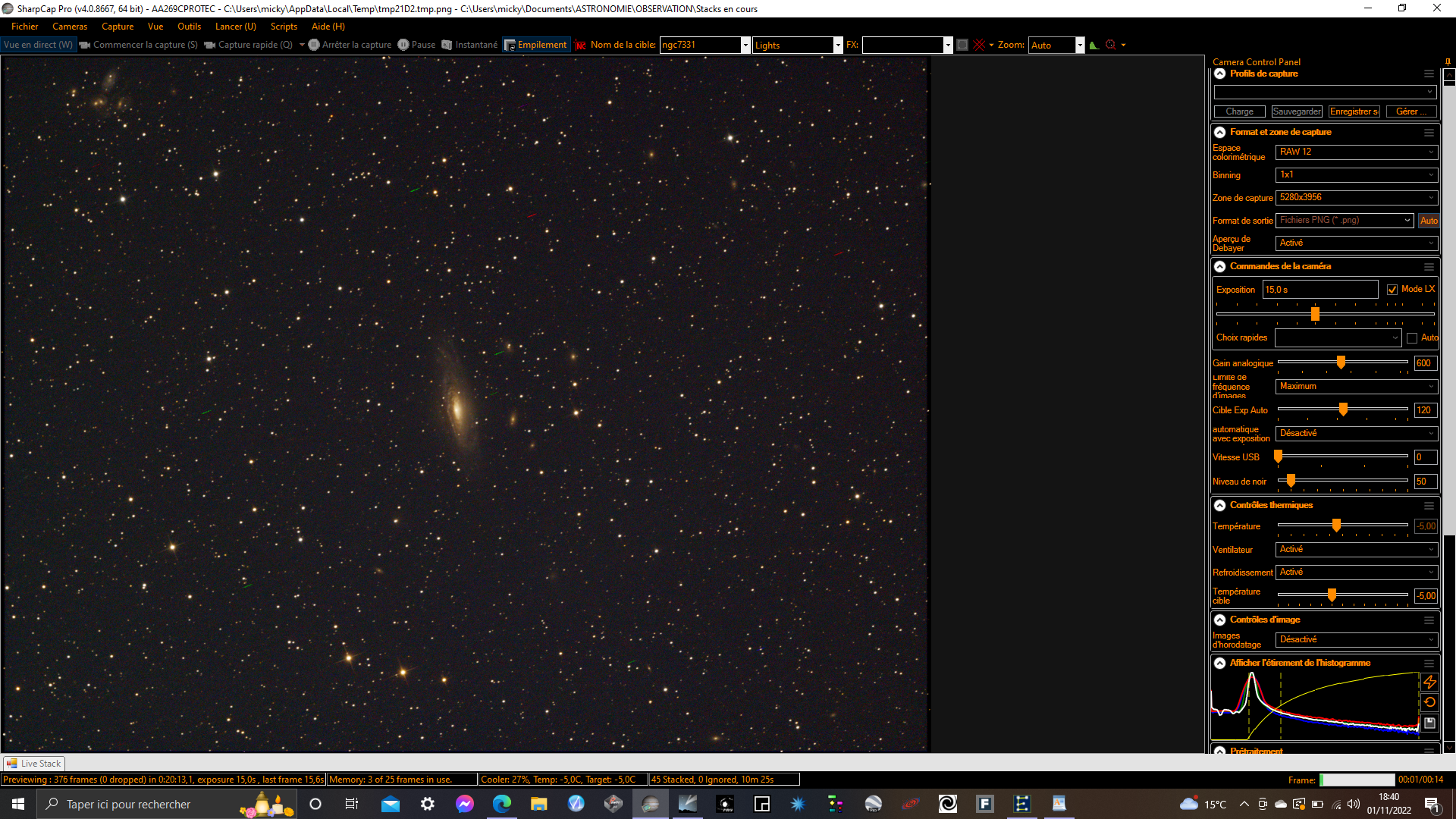
Task: Click the Nom de la cible input field
Action: click(700, 45)
